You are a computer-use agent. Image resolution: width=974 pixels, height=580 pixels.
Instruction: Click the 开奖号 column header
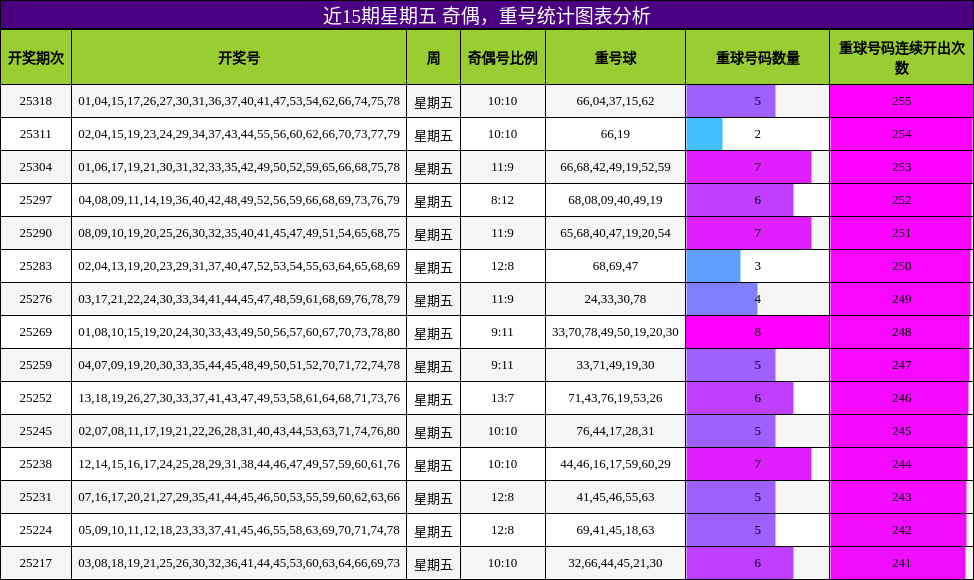240,58
